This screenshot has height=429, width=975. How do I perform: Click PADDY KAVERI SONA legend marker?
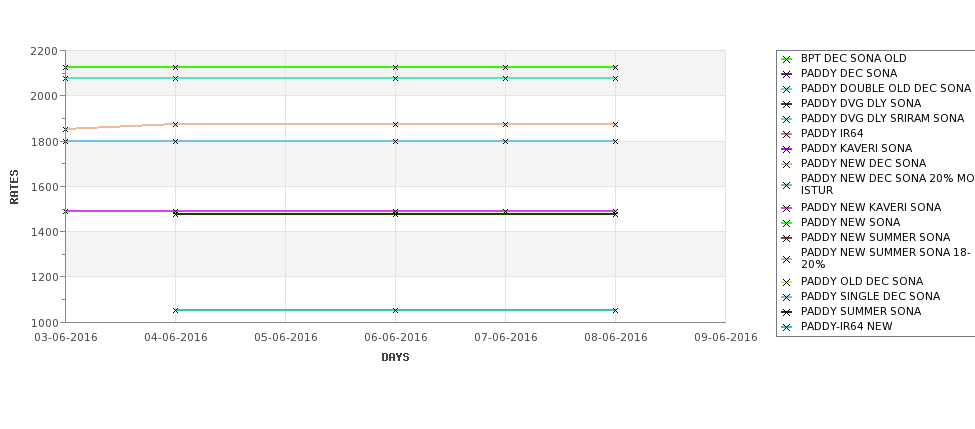[x=787, y=149]
